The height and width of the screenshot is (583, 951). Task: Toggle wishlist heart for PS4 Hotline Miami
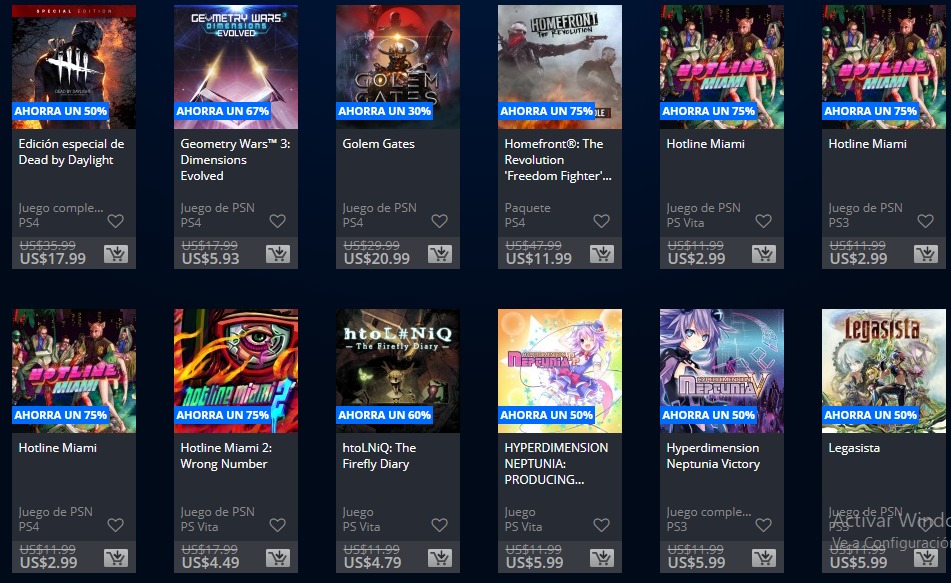tap(115, 525)
